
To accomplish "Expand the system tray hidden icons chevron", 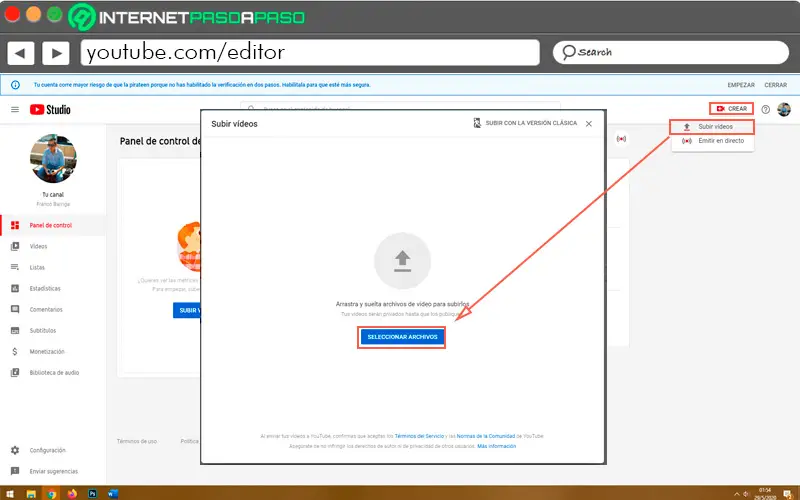I will click(736, 494).
